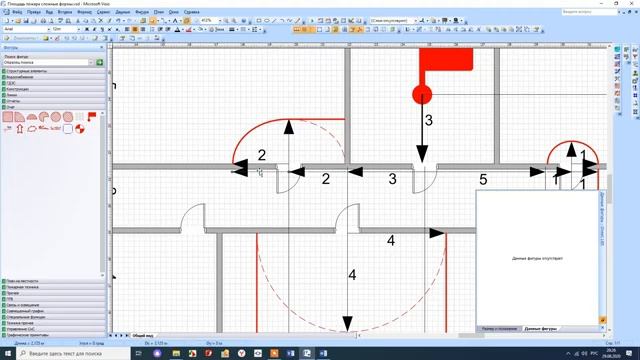Select the Line drawing tool
Image resolution: width=640 pixels, height=360 pixels.
274,20
